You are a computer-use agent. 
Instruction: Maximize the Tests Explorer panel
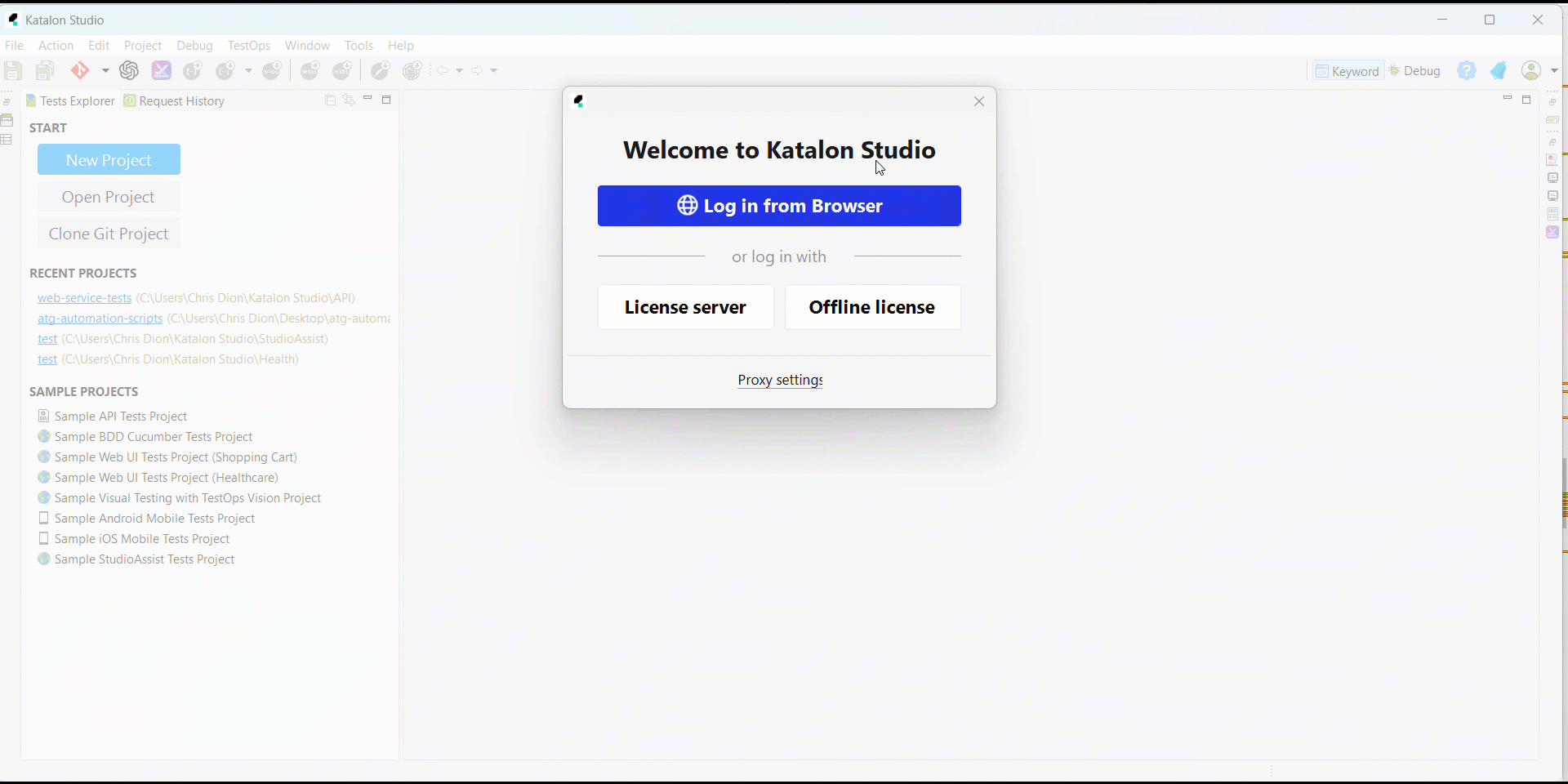pyautogui.click(x=387, y=100)
